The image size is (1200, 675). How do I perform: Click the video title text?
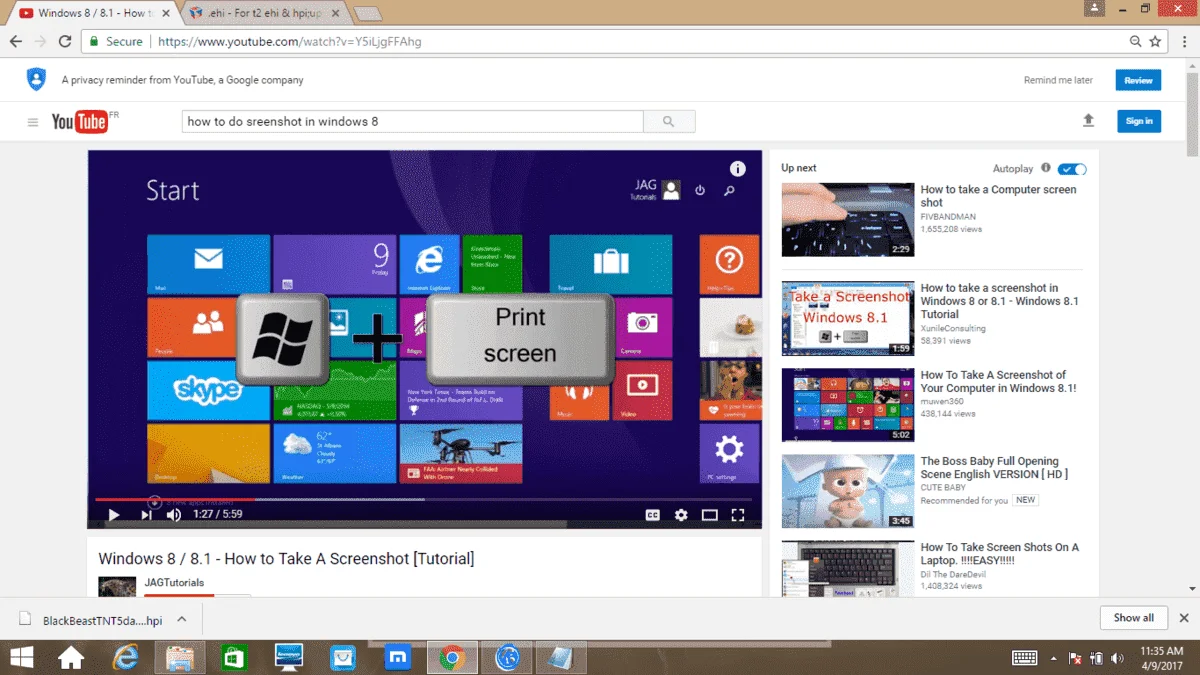286,558
